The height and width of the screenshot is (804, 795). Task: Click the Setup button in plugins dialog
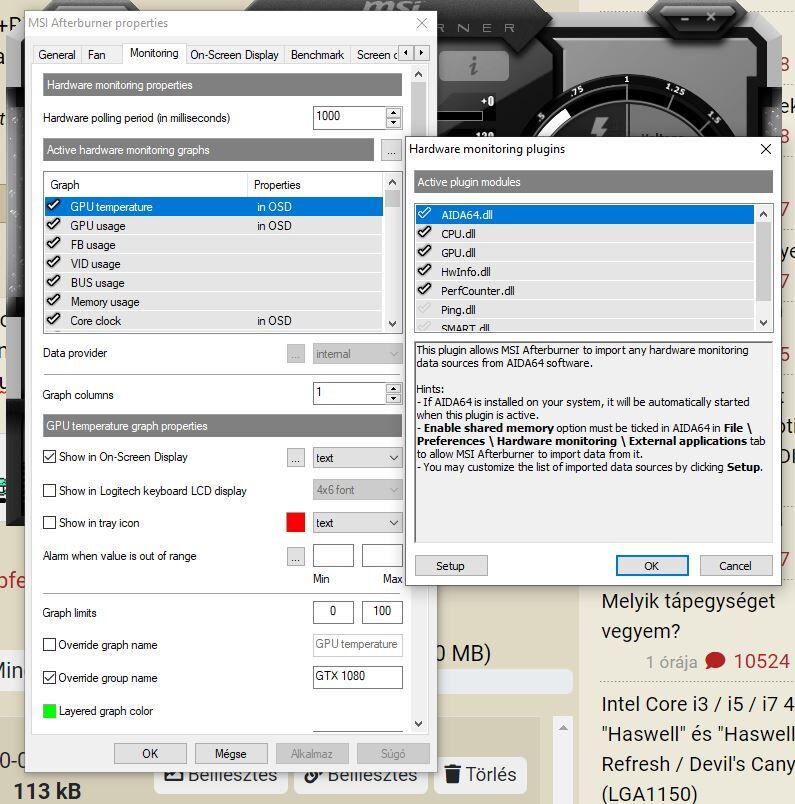tap(451, 566)
